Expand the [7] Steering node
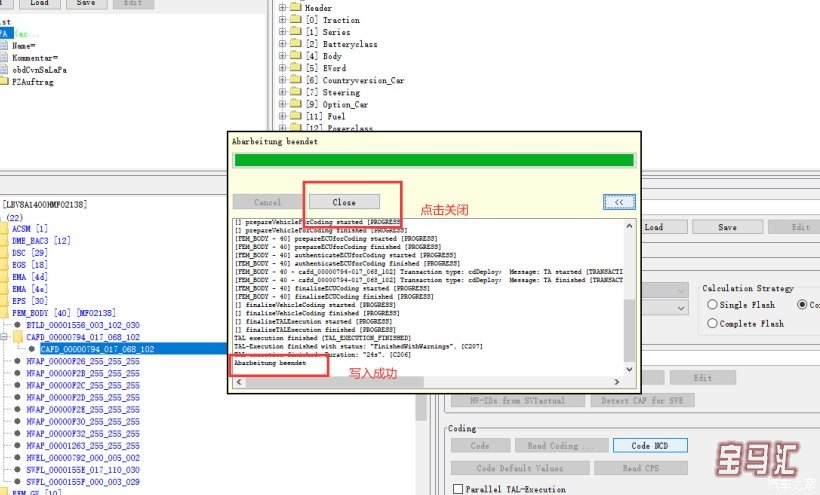 282,92
